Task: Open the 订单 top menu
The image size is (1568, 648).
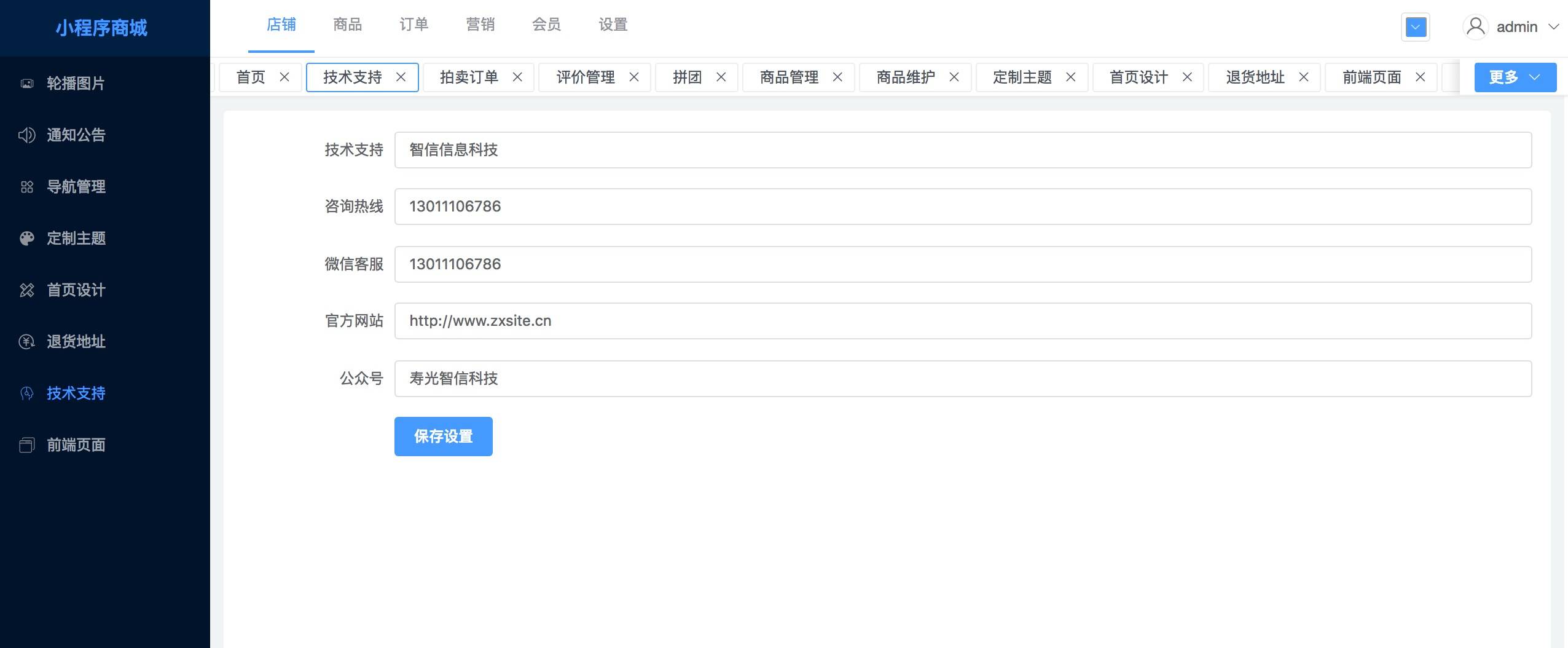Action: pyautogui.click(x=414, y=25)
